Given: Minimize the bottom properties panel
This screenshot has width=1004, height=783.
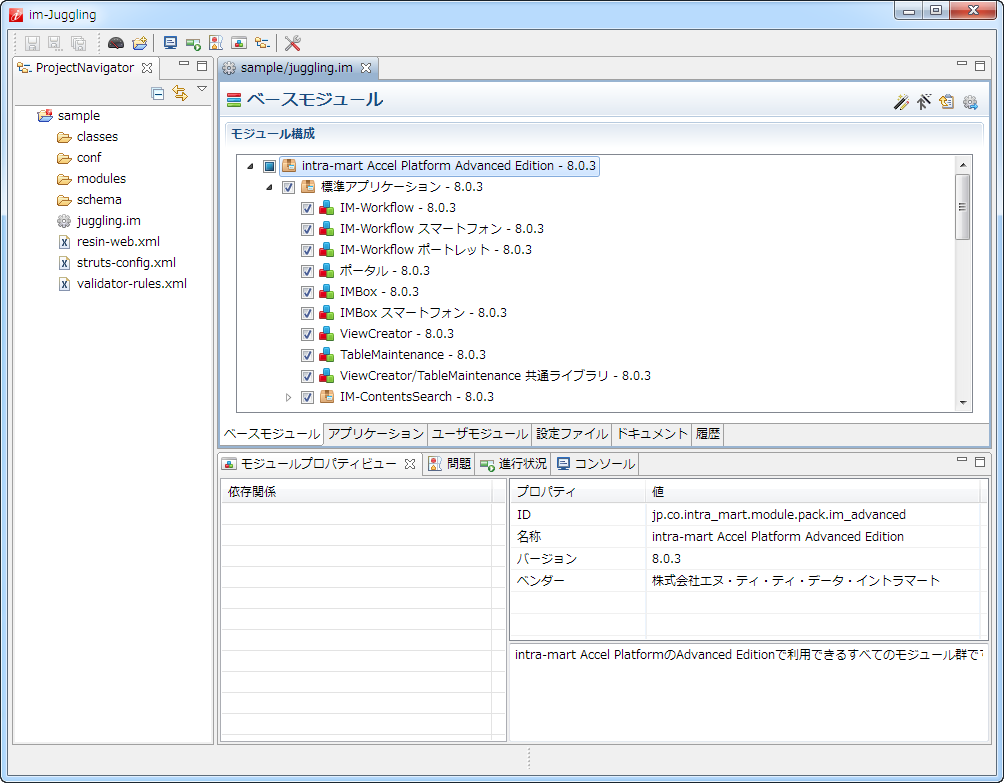Looking at the screenshot, I should [962, 460].
